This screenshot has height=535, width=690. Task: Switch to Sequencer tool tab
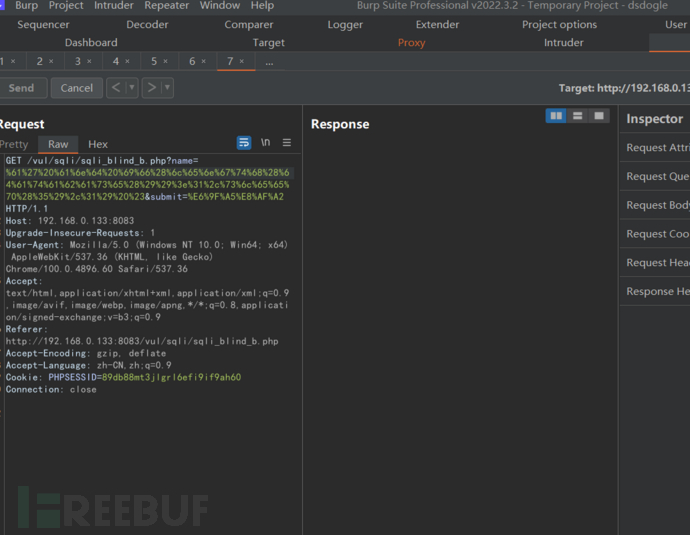pyautogui.click(x=43, y=25)
